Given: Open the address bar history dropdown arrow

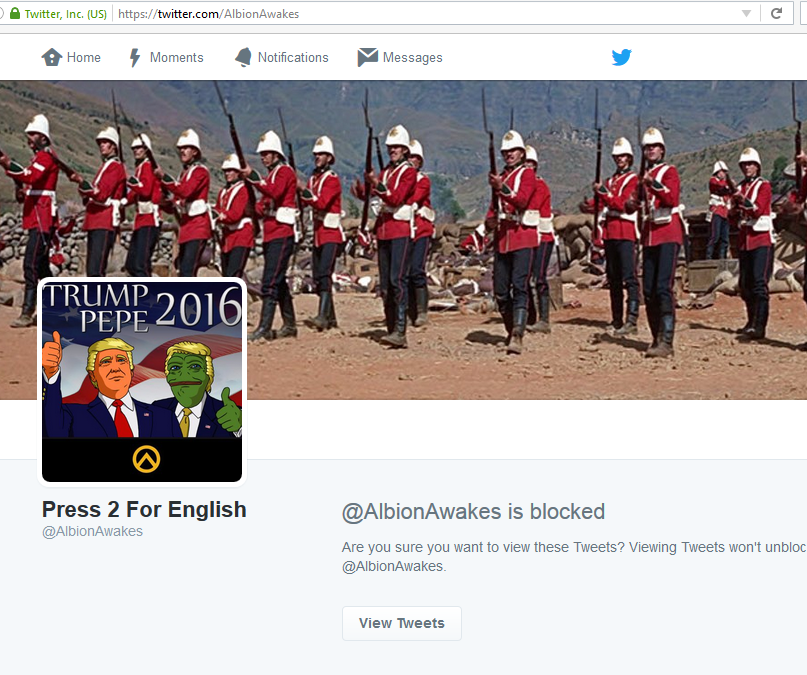Looking at the screenshot, I should tap(746, 14).
